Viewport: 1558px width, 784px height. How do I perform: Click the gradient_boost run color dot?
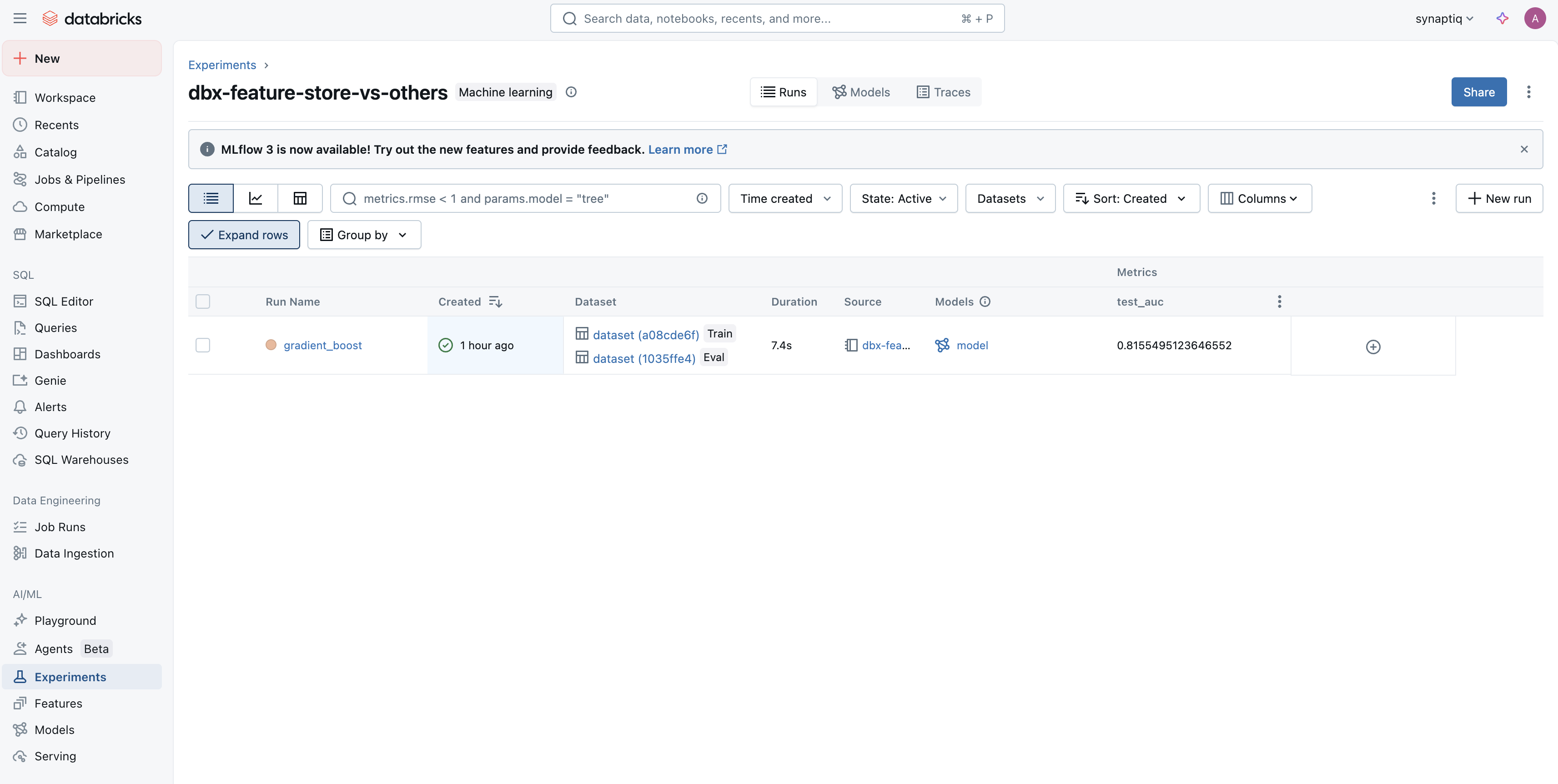click(271, 345)
